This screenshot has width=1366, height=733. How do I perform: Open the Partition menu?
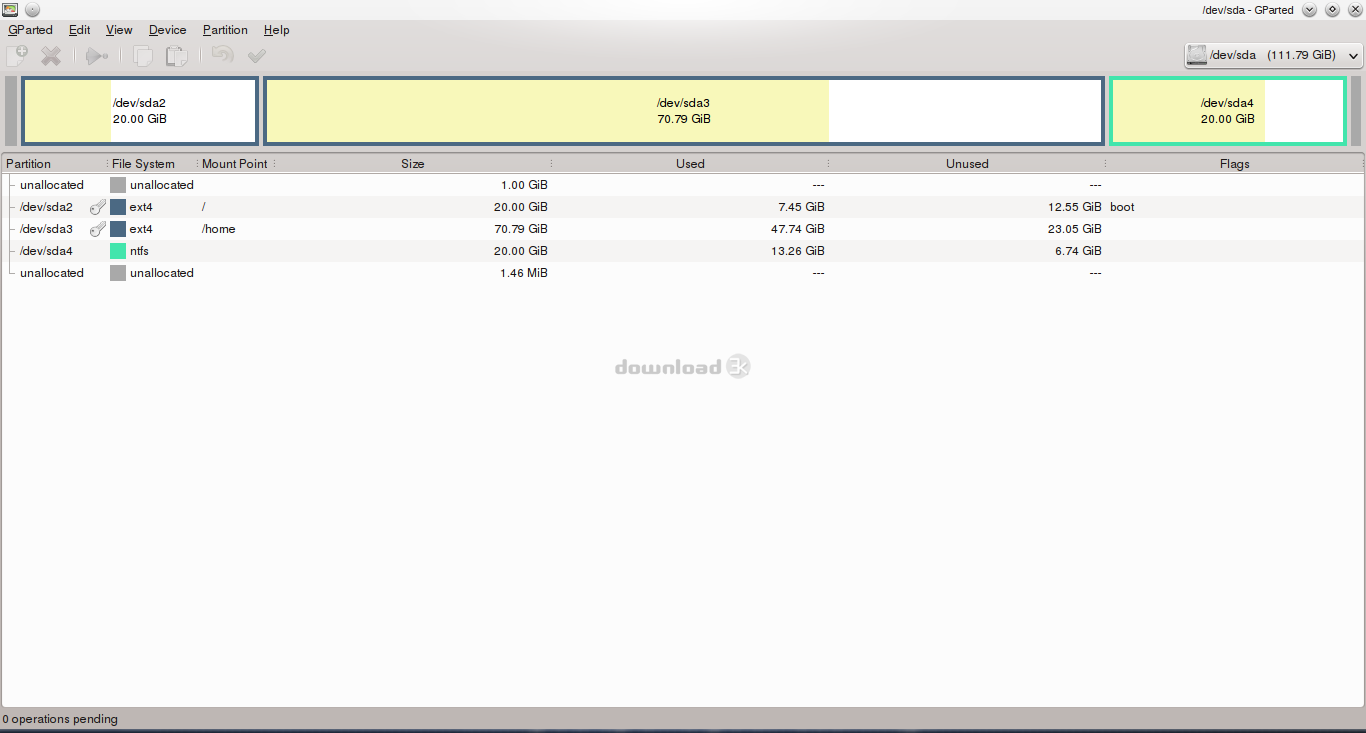tap(225, 30)
